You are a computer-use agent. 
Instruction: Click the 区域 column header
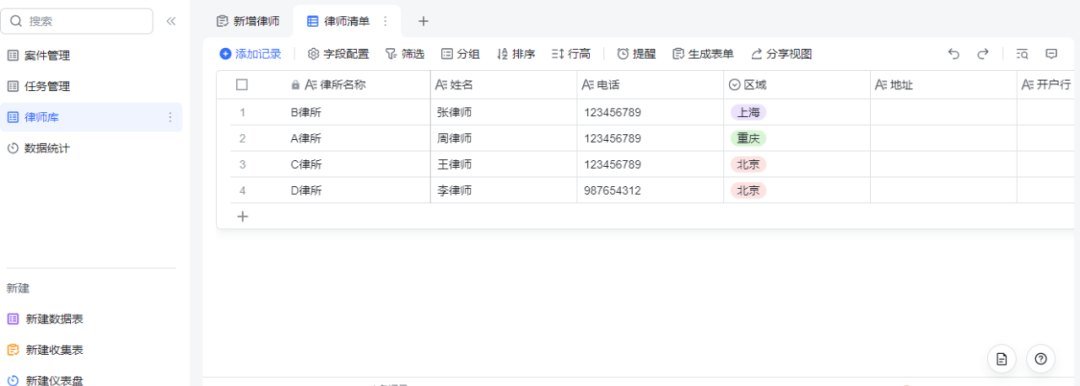point(797,85)
